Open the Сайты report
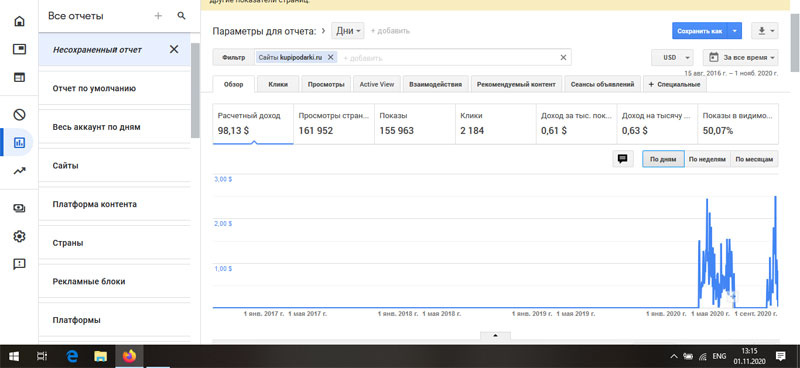This screenshot has width=800, height=368. click(x=114, y=165)
